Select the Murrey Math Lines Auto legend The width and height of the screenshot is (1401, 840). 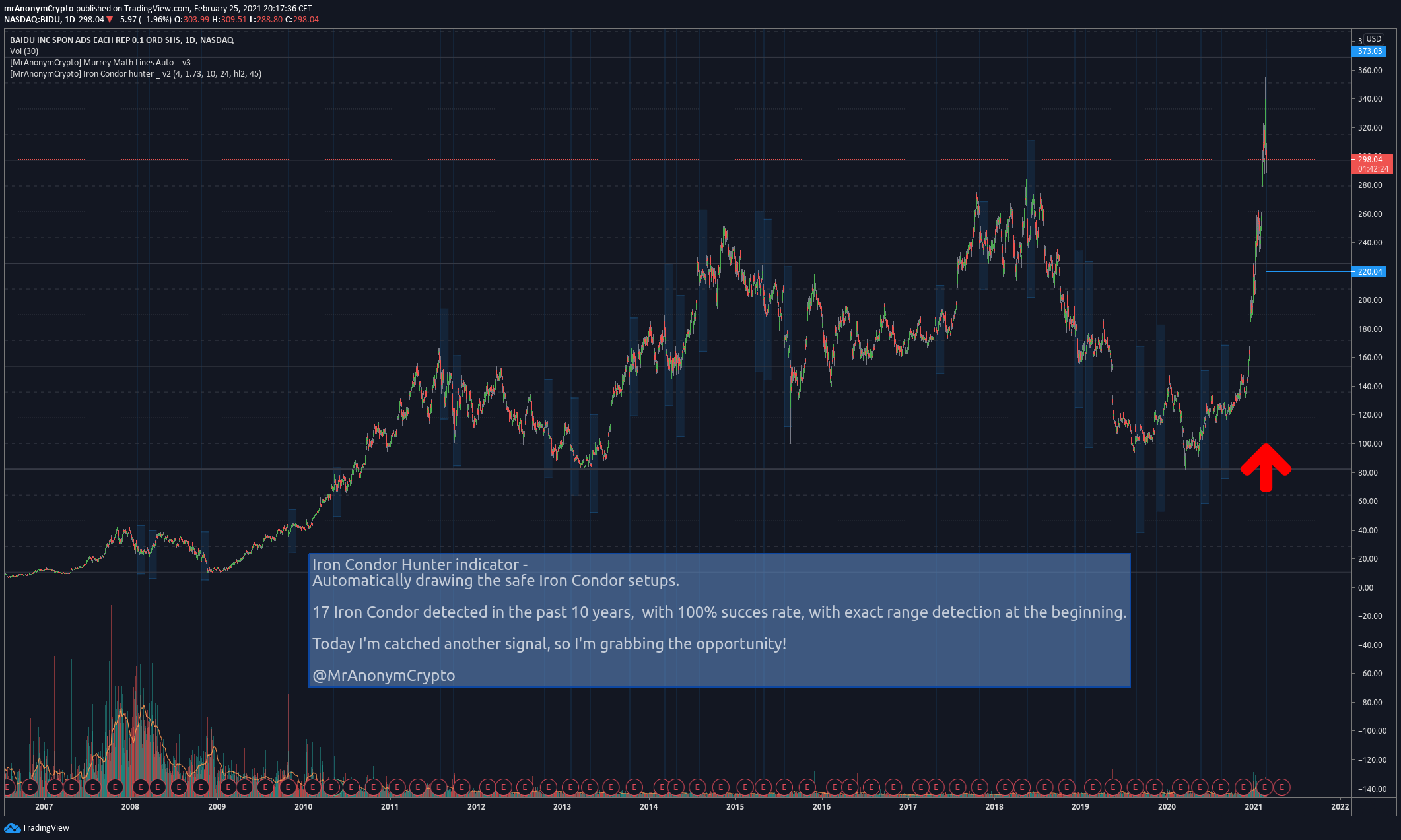[100, 63]
